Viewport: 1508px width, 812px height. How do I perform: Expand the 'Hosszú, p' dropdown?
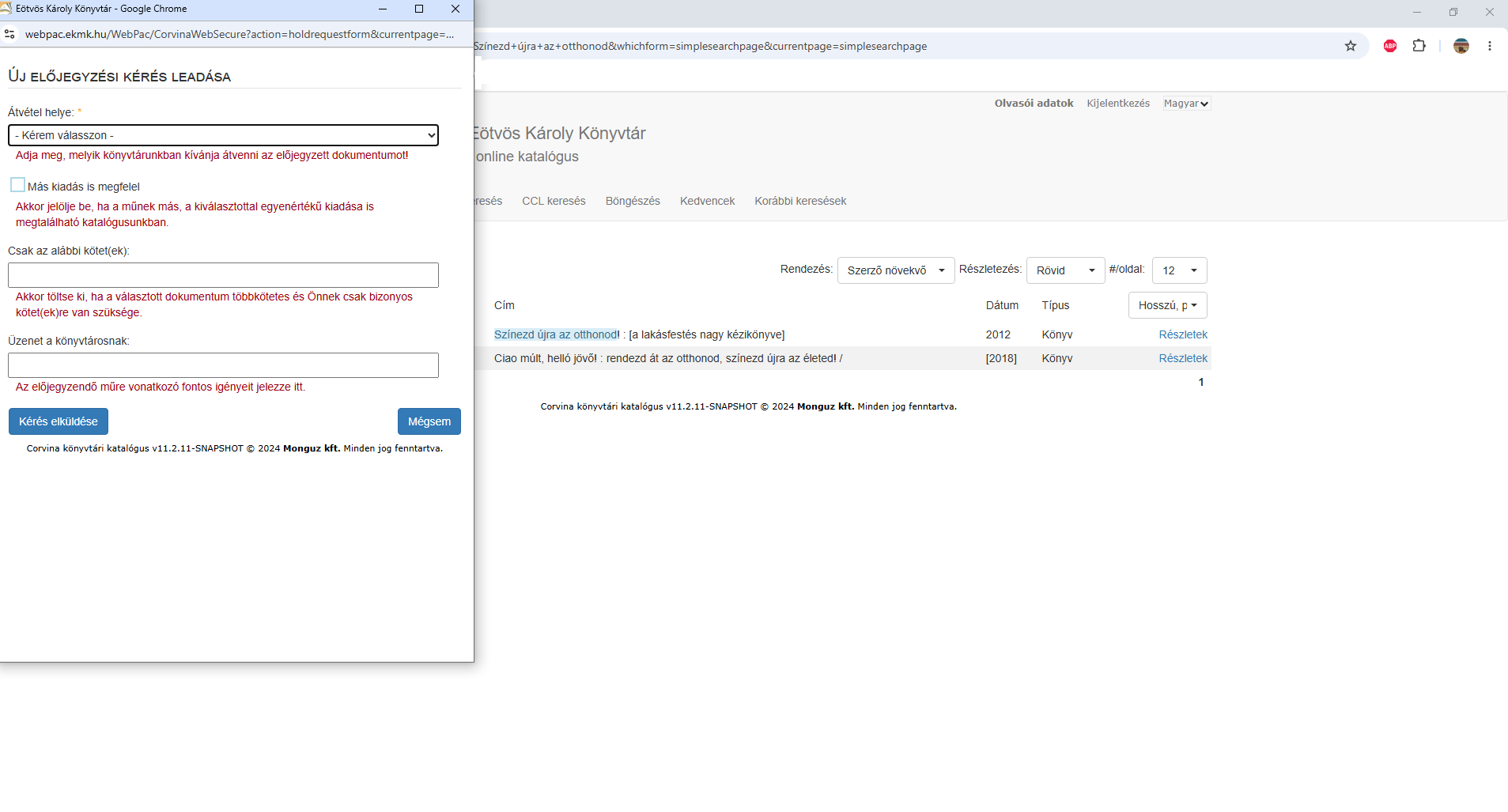click(1167, 305)
